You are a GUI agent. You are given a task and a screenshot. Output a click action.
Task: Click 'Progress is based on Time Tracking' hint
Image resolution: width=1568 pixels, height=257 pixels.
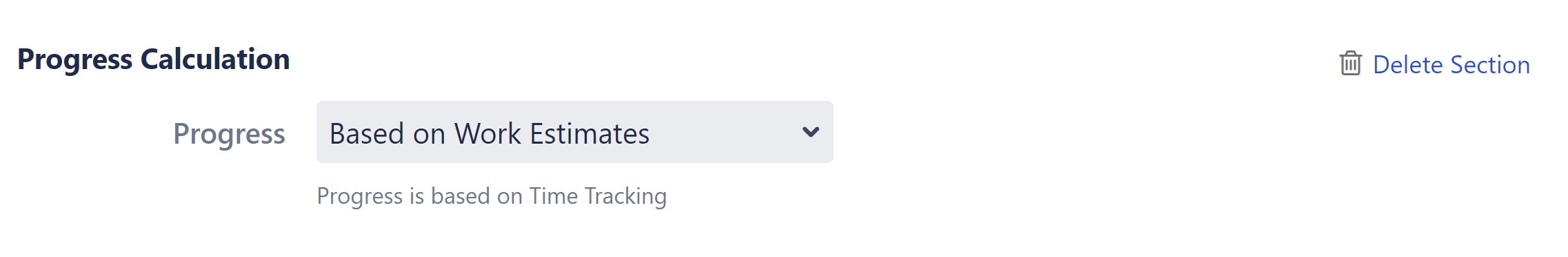(492, 196)
